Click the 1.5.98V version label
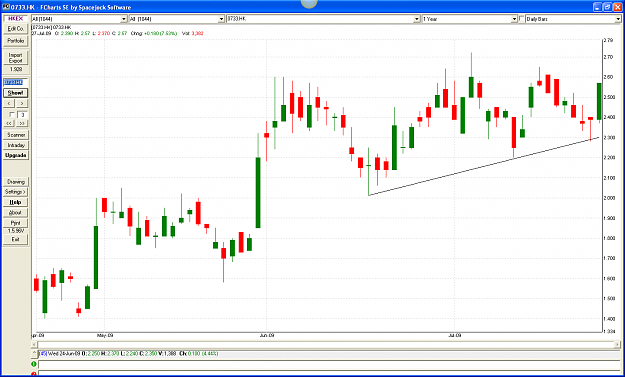This screenshot has height=377, width=625. click(x=16, y=231)
